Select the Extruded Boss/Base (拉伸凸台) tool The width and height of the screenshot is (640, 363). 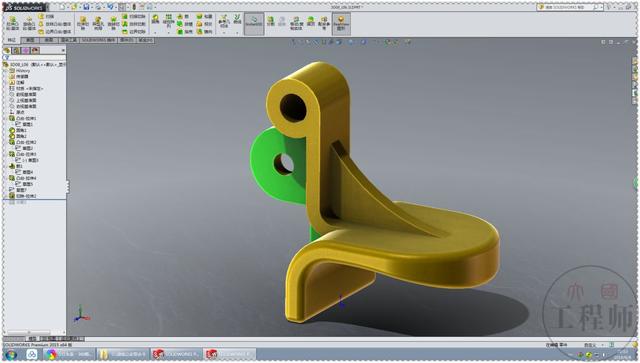12,24
